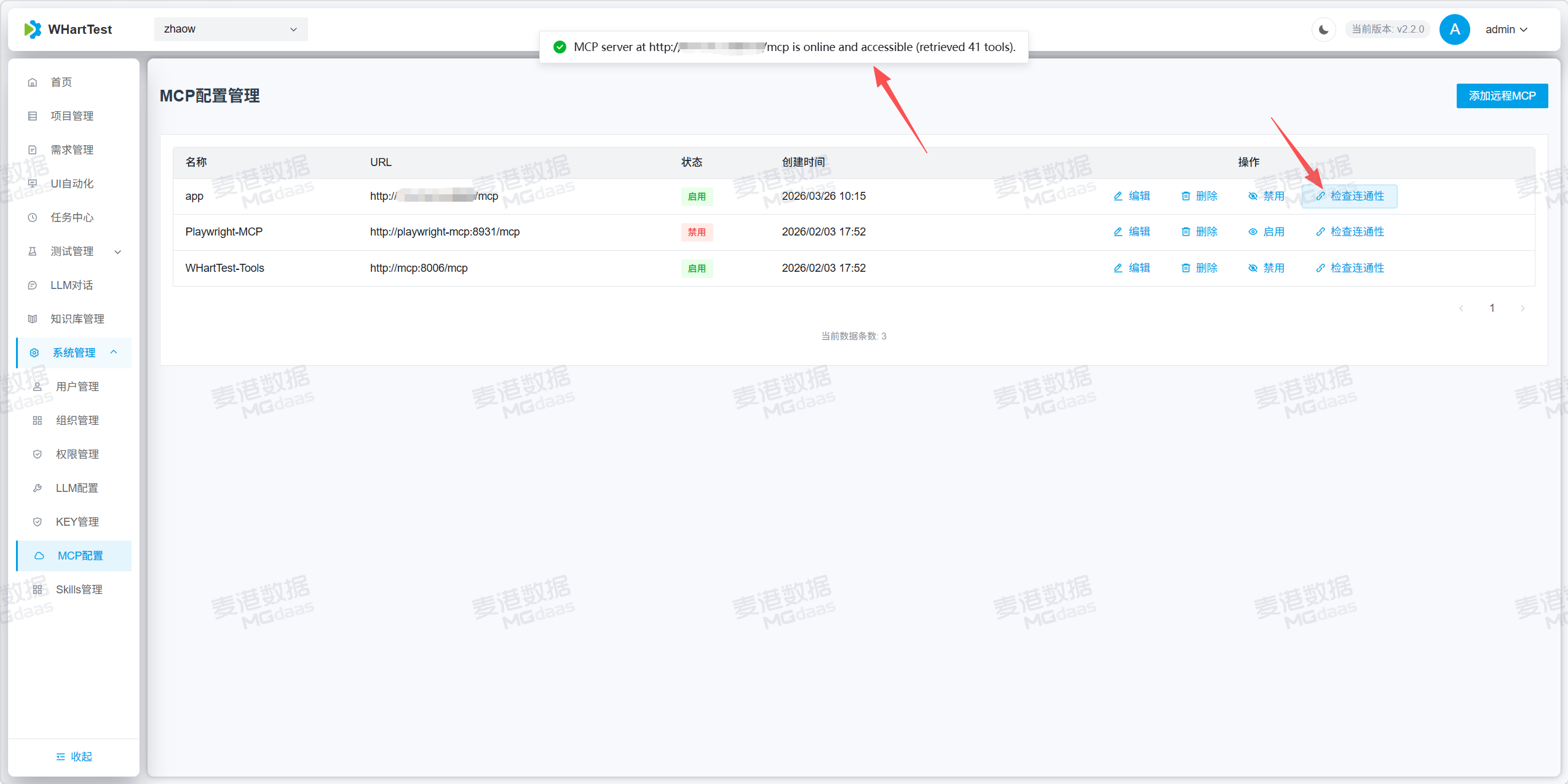Open Skills管理 in sidebar
The width and height of the screenshot is (1568, 784).
79,590
